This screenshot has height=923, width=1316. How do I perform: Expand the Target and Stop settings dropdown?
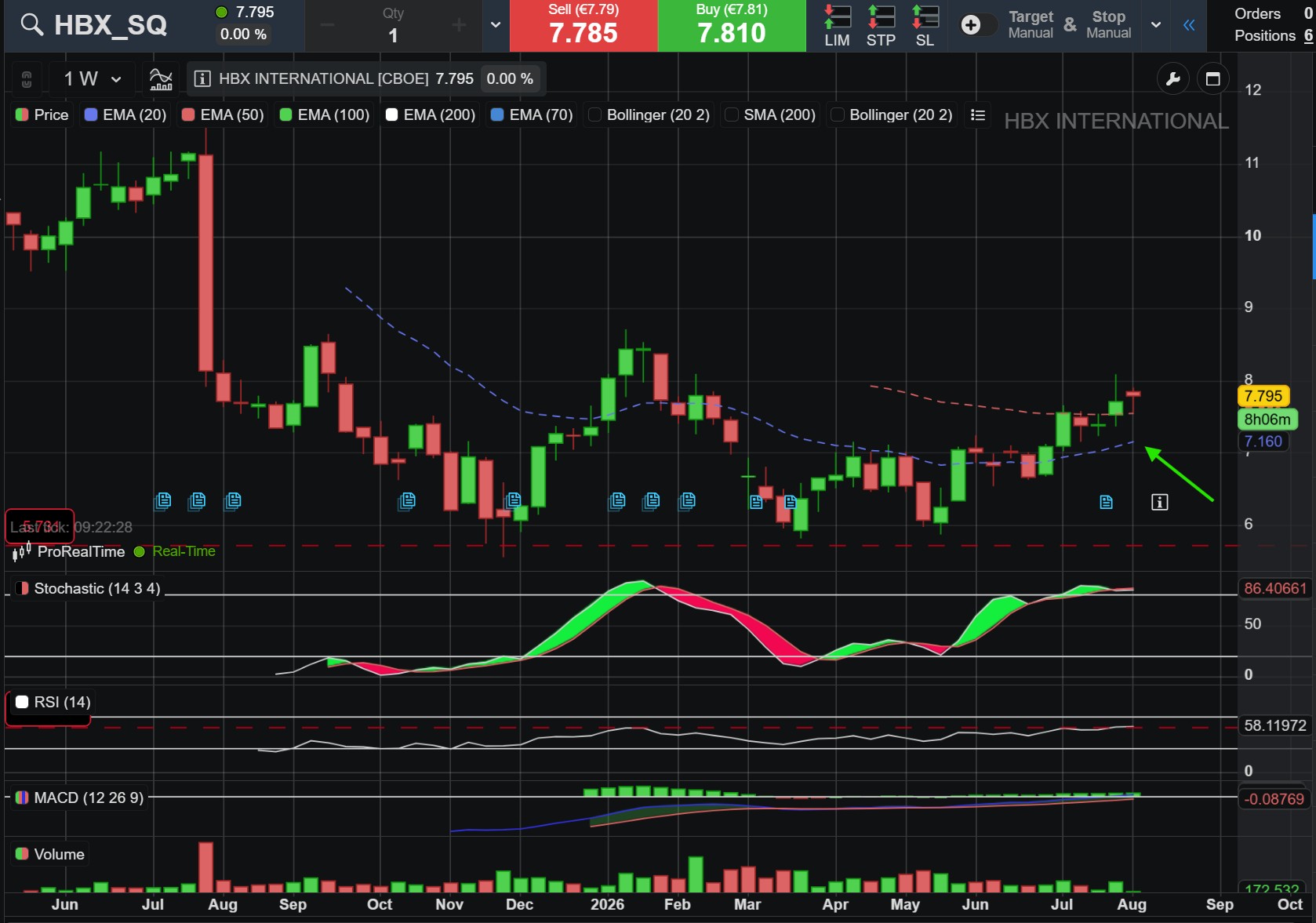click(x=1155, y=25)
